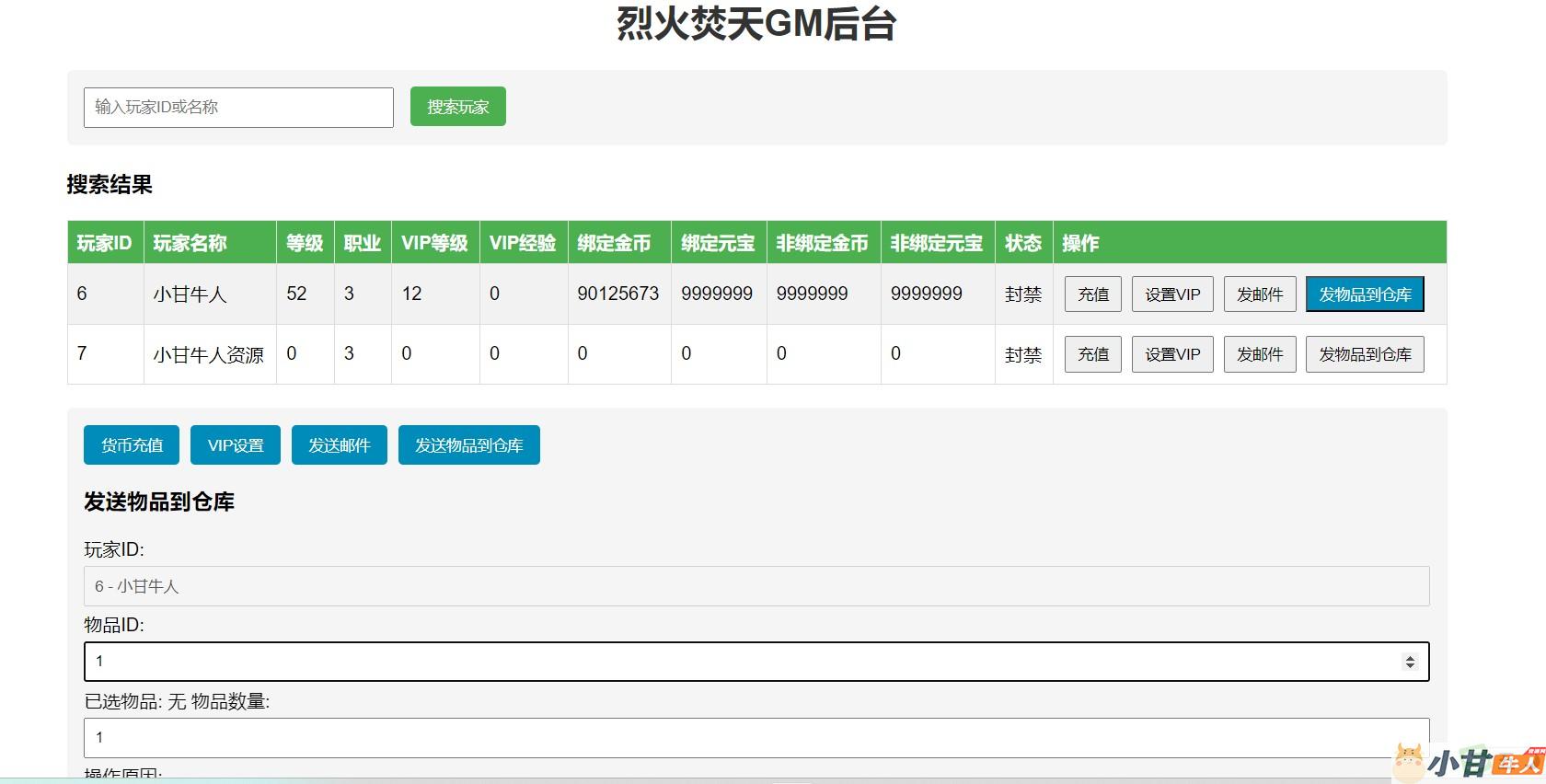Click 发物品到仓库 for player 小甘牛人
This screenshot has height=784, width=1546.
1364,294
